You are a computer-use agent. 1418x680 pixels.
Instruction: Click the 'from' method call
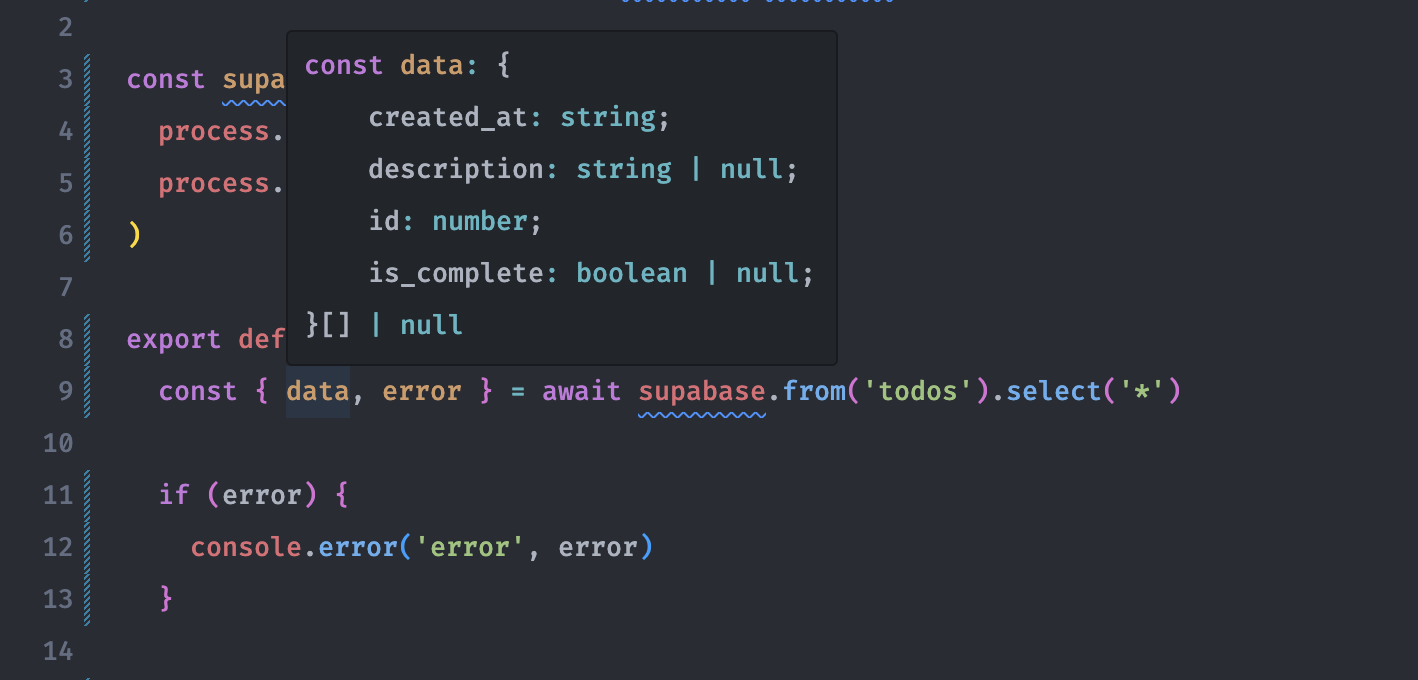point(814,391)
